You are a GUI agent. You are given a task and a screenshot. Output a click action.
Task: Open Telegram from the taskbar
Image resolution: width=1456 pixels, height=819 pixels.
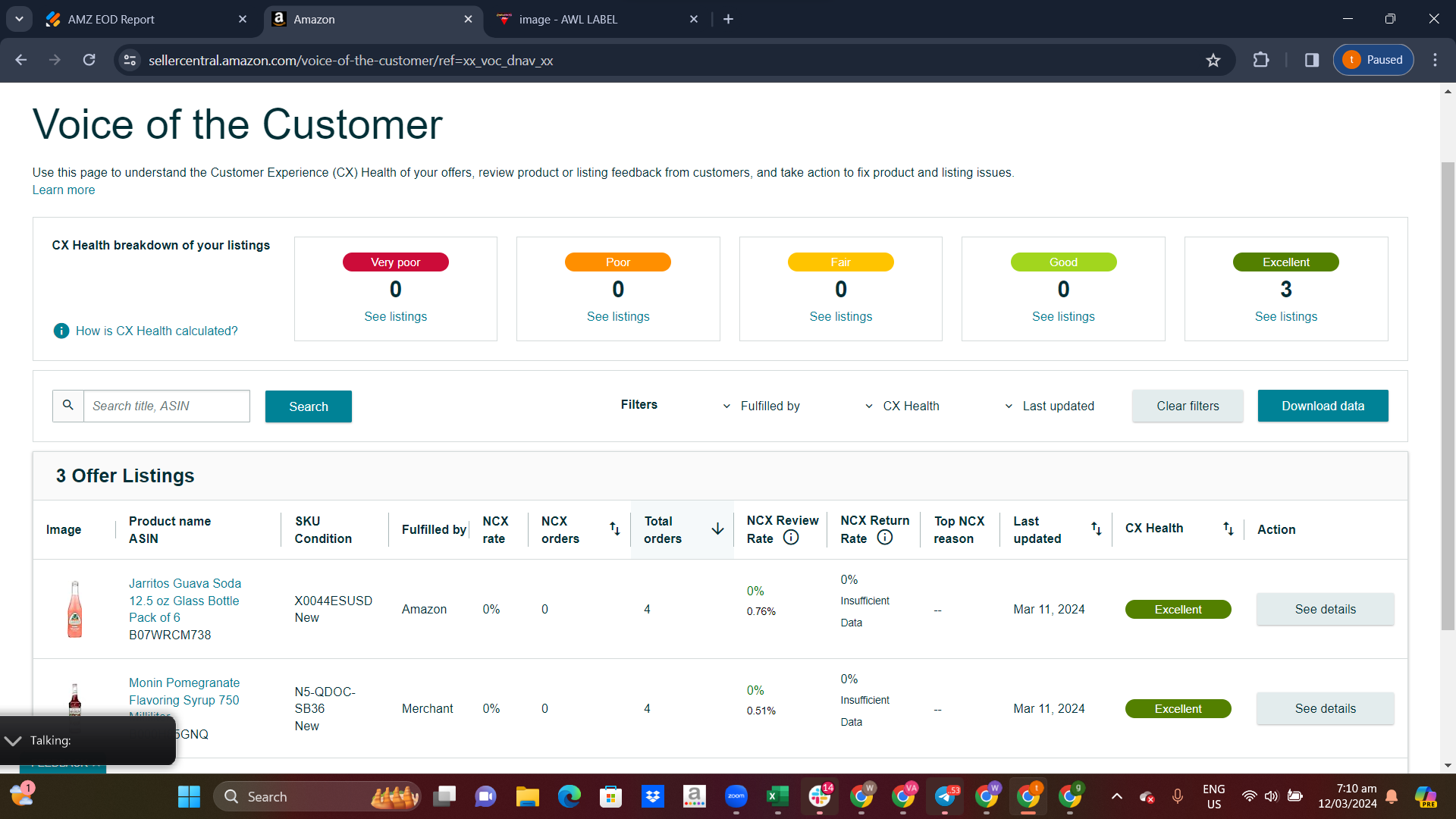click(x=945, y=797)
